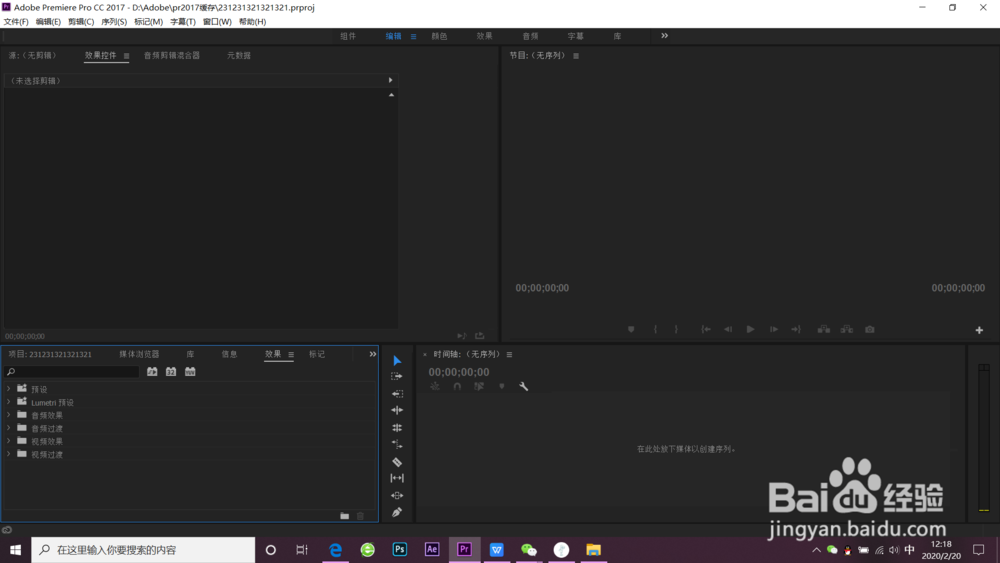Viewport: 1000px width, 563px height.
Task: Toggle Add Marker in timeline header
Action: tap(502, 386)
